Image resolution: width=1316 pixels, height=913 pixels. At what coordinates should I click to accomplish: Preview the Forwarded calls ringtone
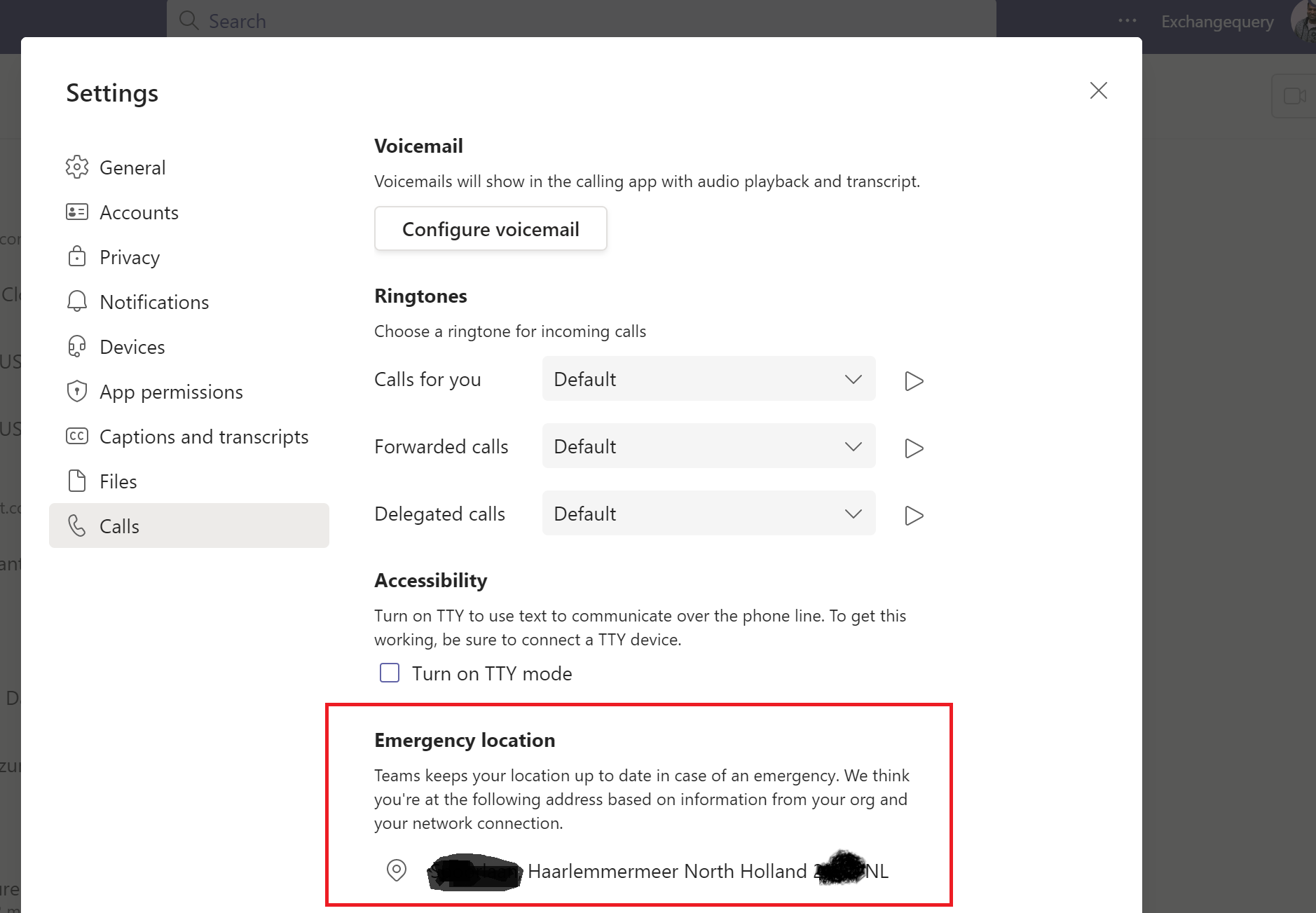point(914,448)
